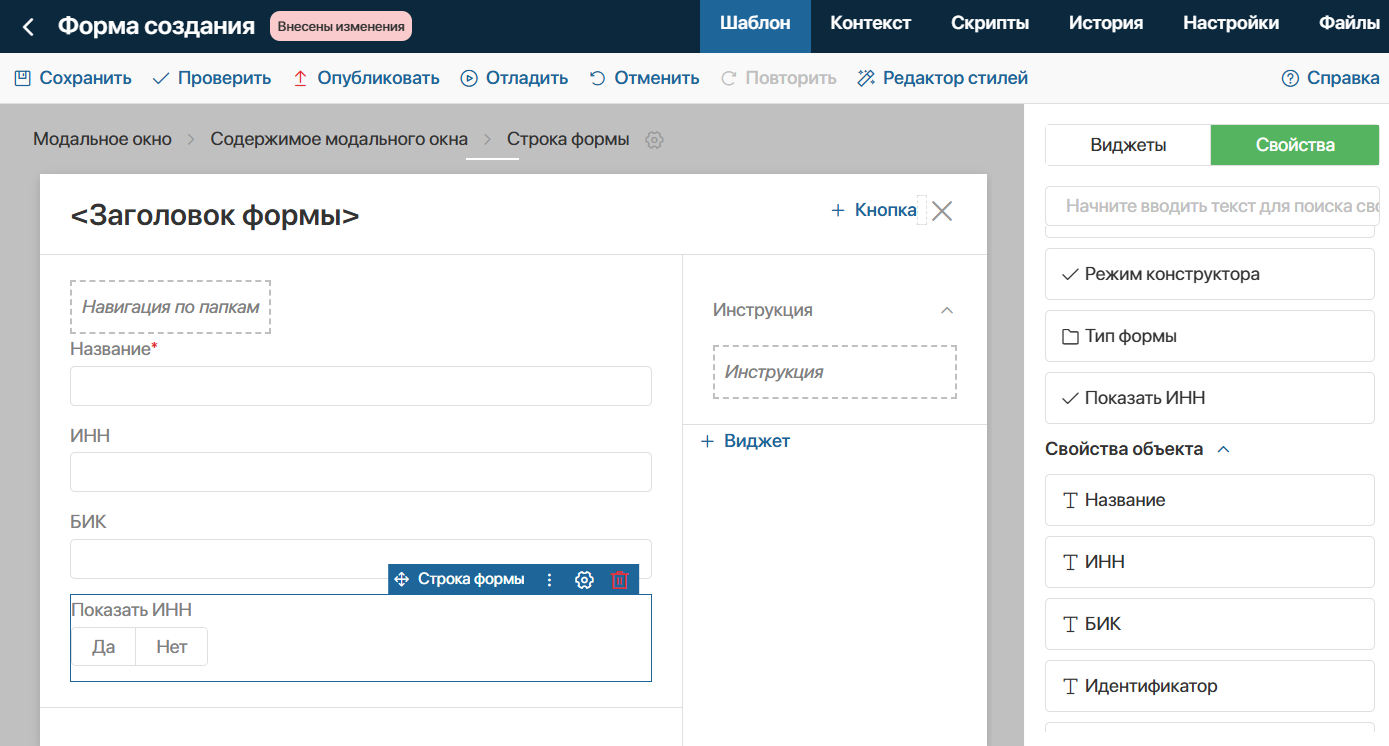The height and width of the screenshot is (746, 1389).
Task: Switch to Свойства panel tab
Action: (x=1295, y=145)
